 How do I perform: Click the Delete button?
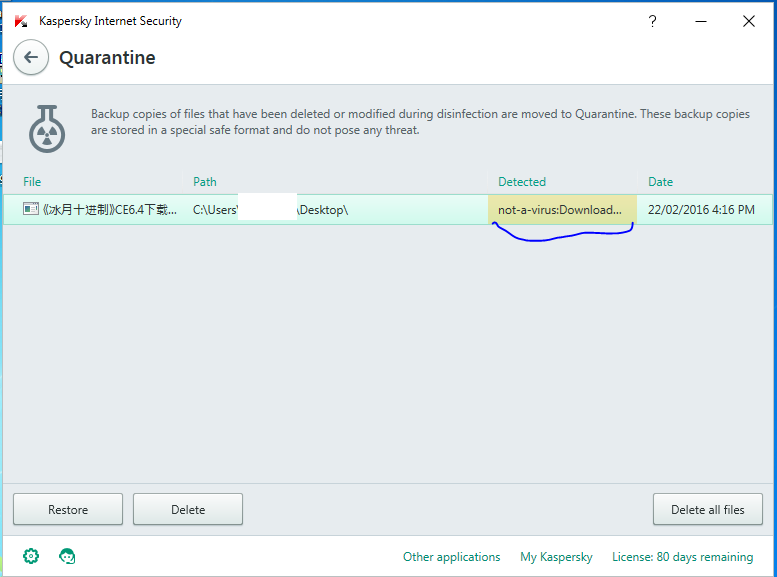point(188,509)
